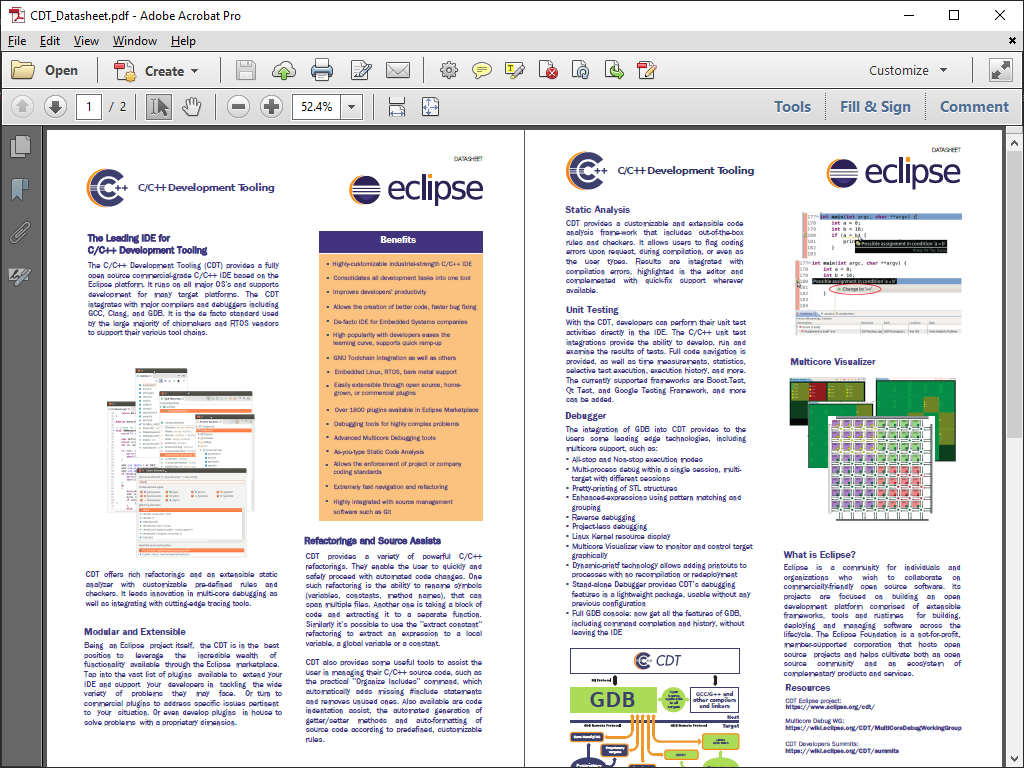
Task: Click the Modular and Extensible heading
Action: (135, 632)
